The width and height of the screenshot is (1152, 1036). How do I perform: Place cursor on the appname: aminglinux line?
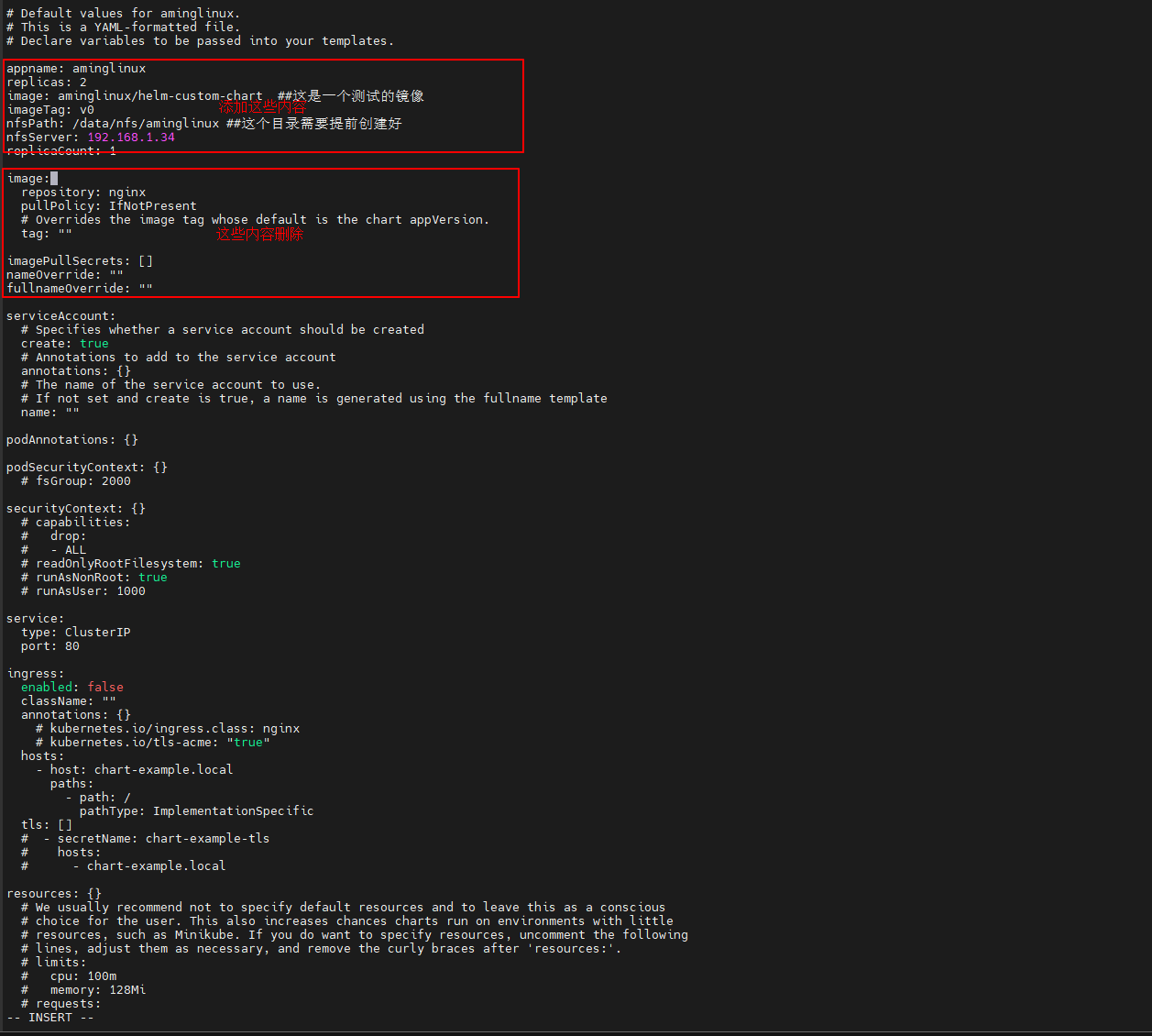pos(76,69)
